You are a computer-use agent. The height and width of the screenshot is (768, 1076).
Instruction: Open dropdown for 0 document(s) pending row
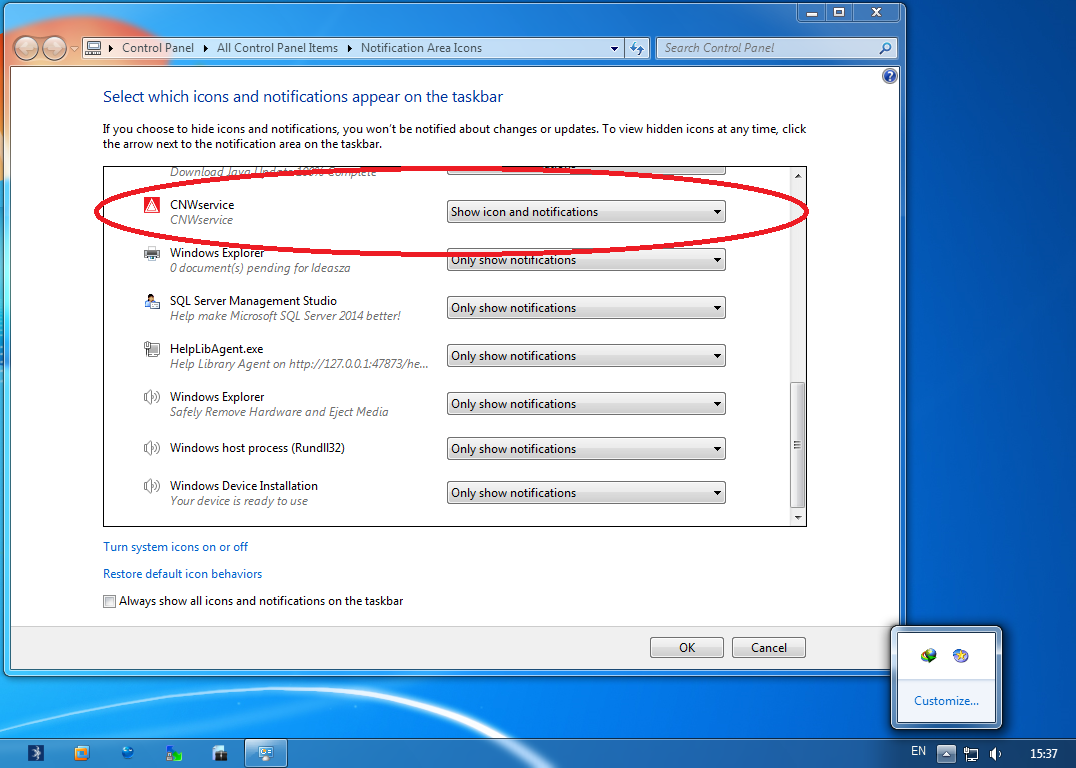click(x=586, y=260)
